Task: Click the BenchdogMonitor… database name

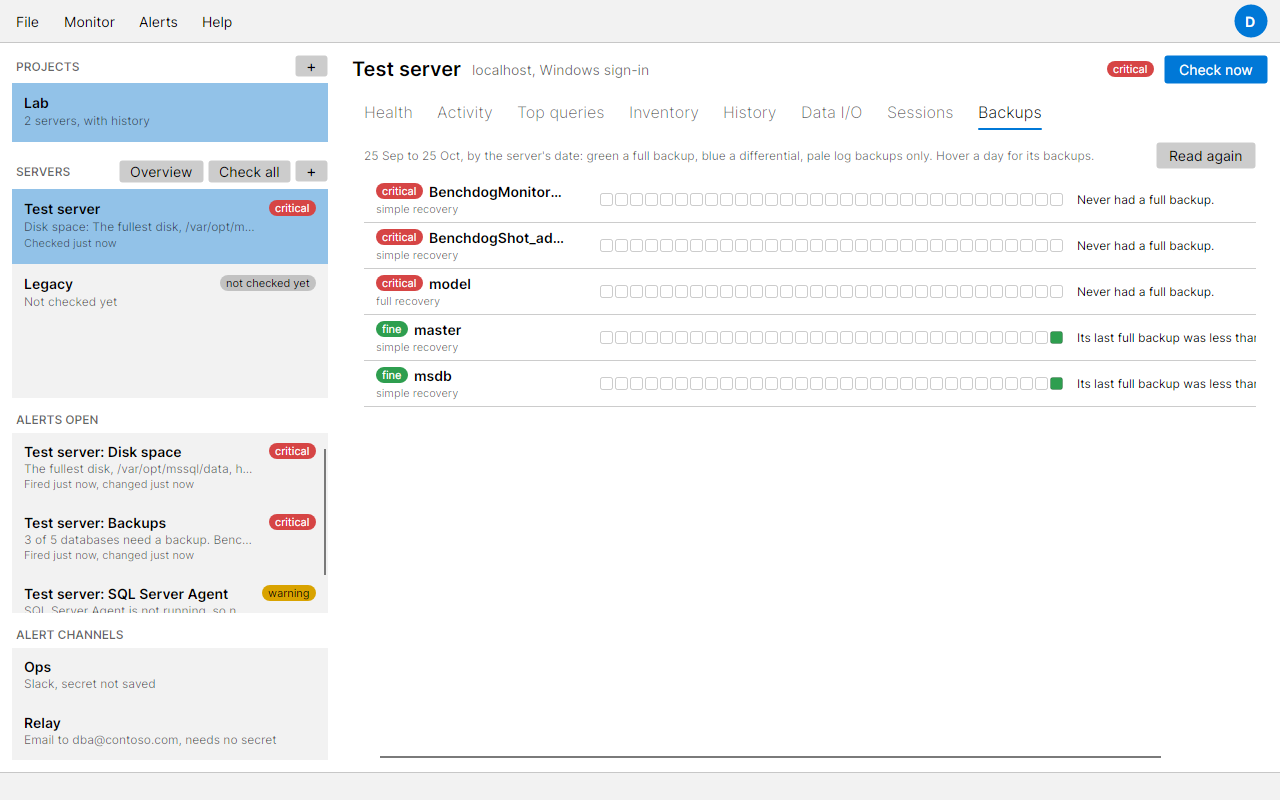Action: pyautogui.click(x=495, y=192)
